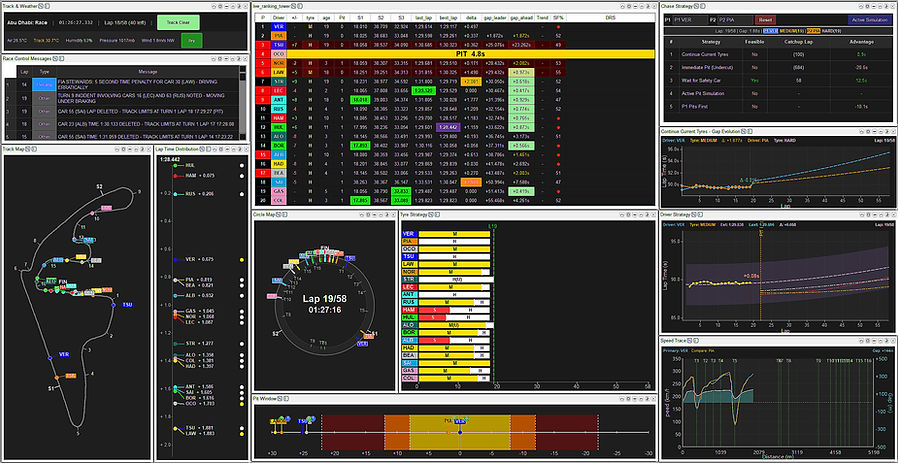Open settings gear of Lap Time Distribution panel
The width and height of the screenshot is (898, 463).
[x=220, y=148]
